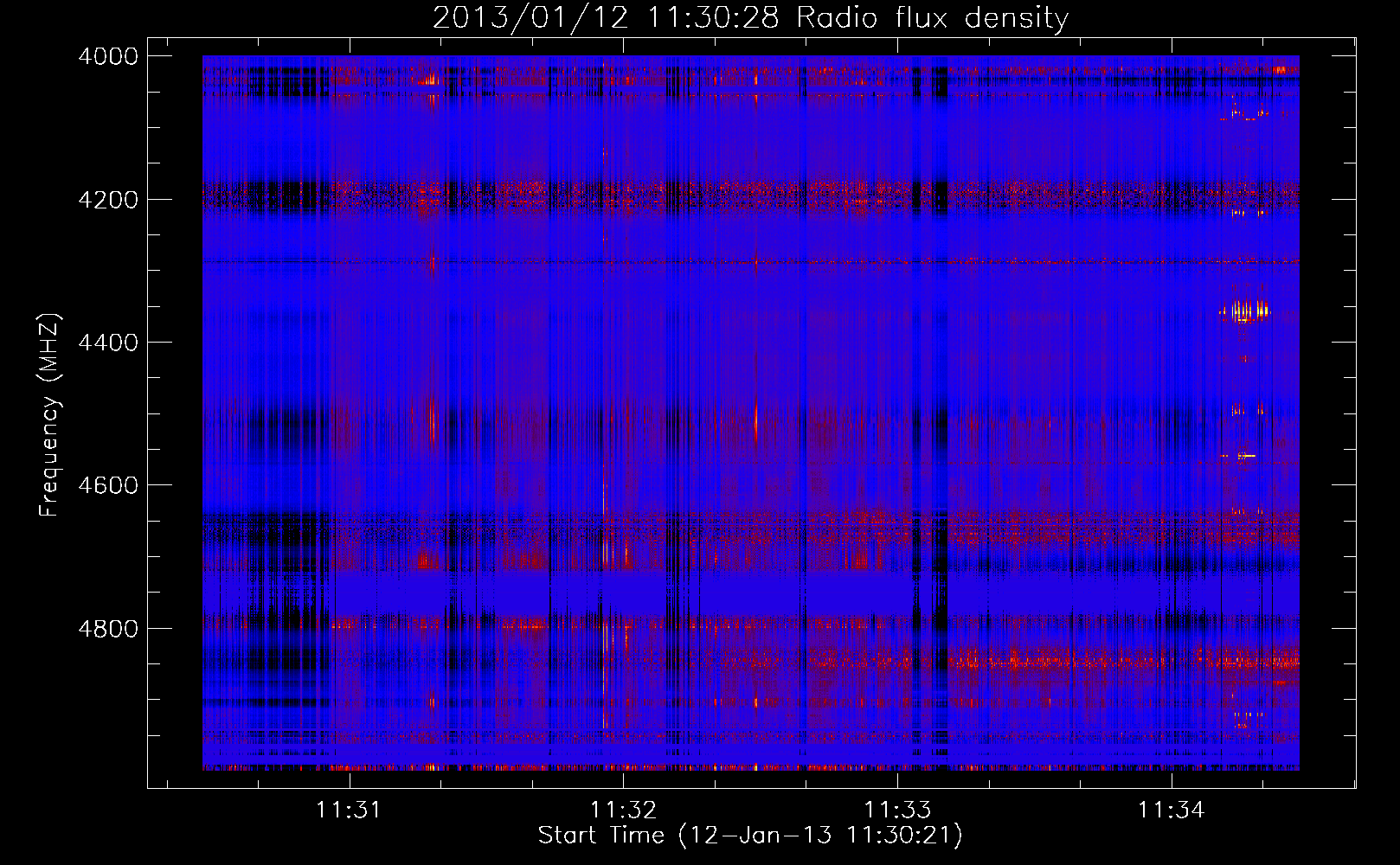Select the 4600 frequency tick label
This screenshot has height=865, width=1400.
[108, 485]
